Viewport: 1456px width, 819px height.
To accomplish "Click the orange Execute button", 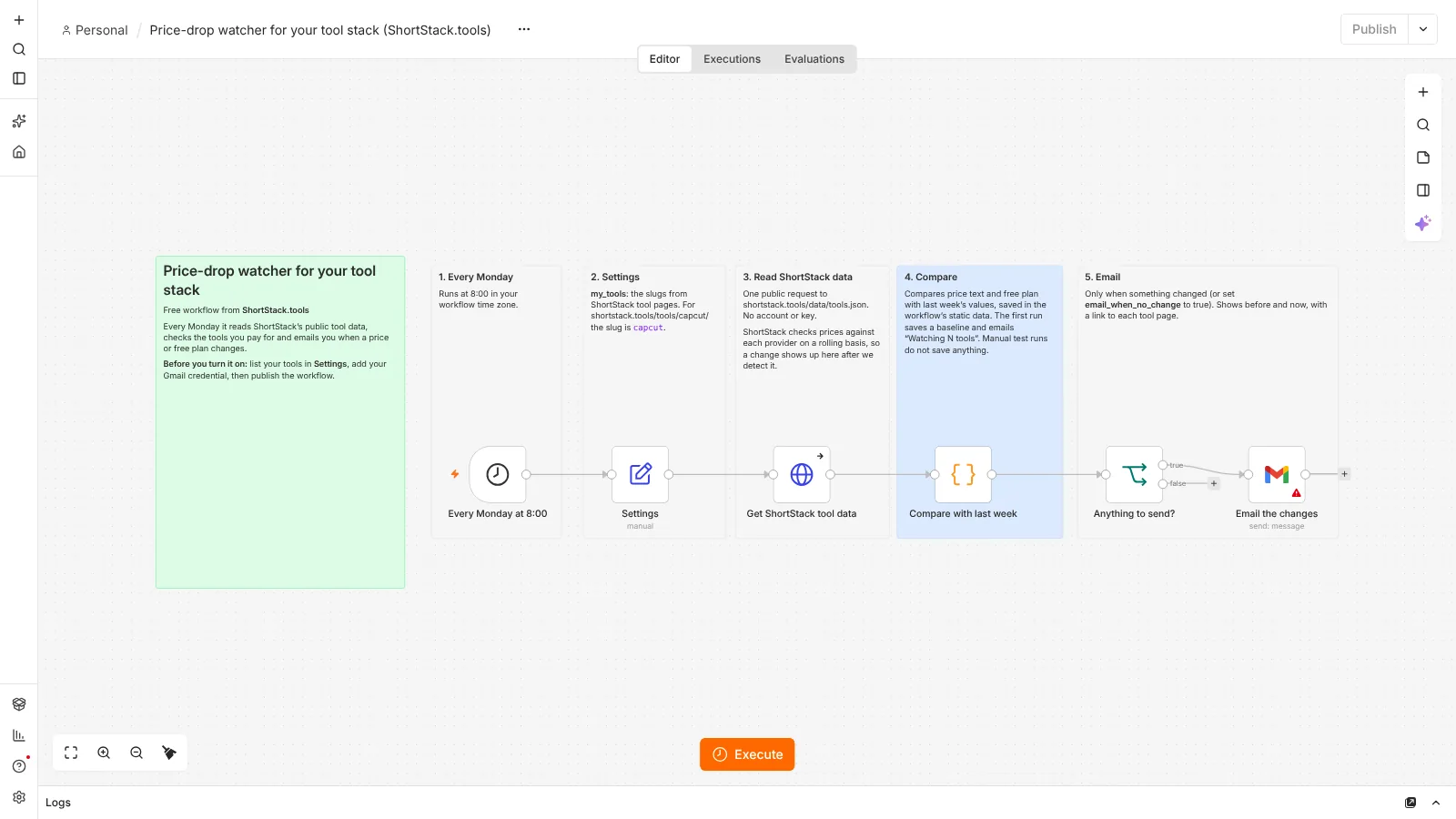I will coord(747,754).
